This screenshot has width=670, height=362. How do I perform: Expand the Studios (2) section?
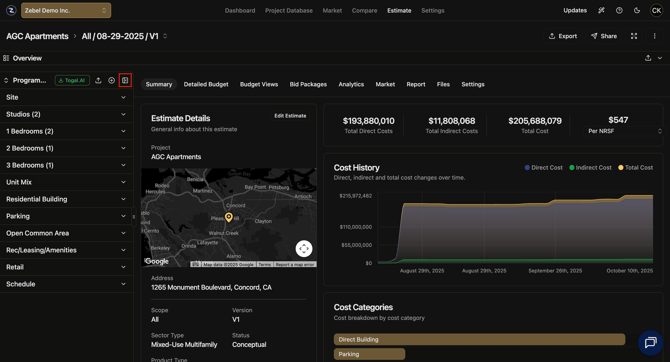click(x=66, y=114)
